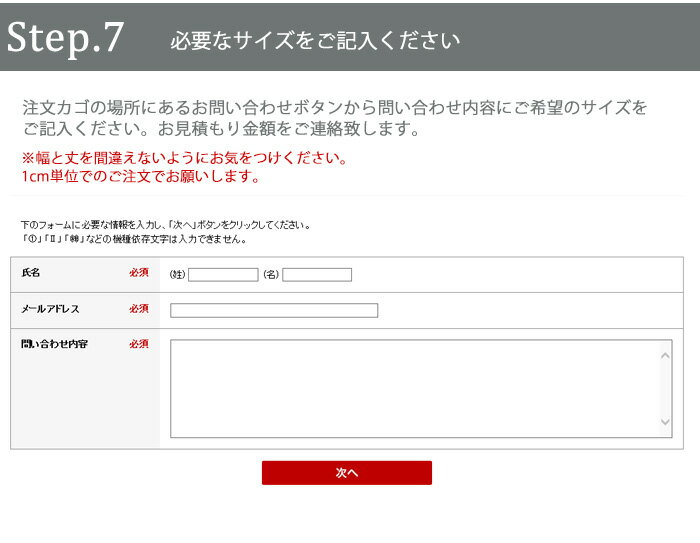Image resolution: width=700 pixels, height=543 pixels.
Task: Click the text area scroll-up arrow
Action: [x=665, y=354]
